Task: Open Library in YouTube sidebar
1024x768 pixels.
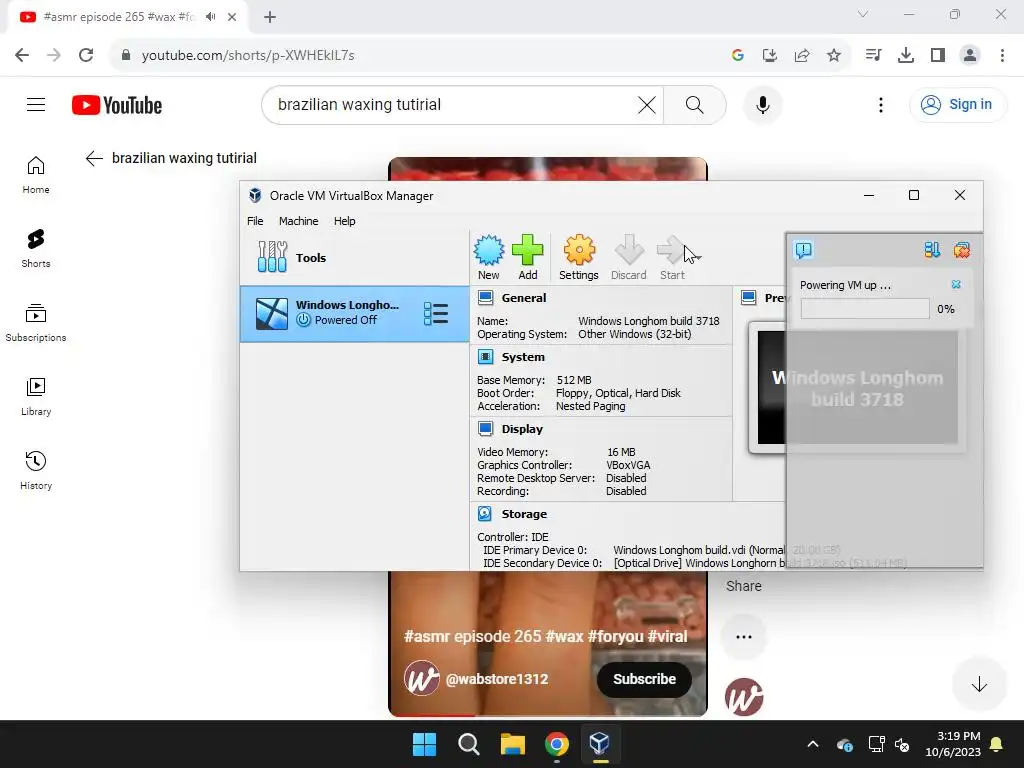Action: click(x=36, y=396)
